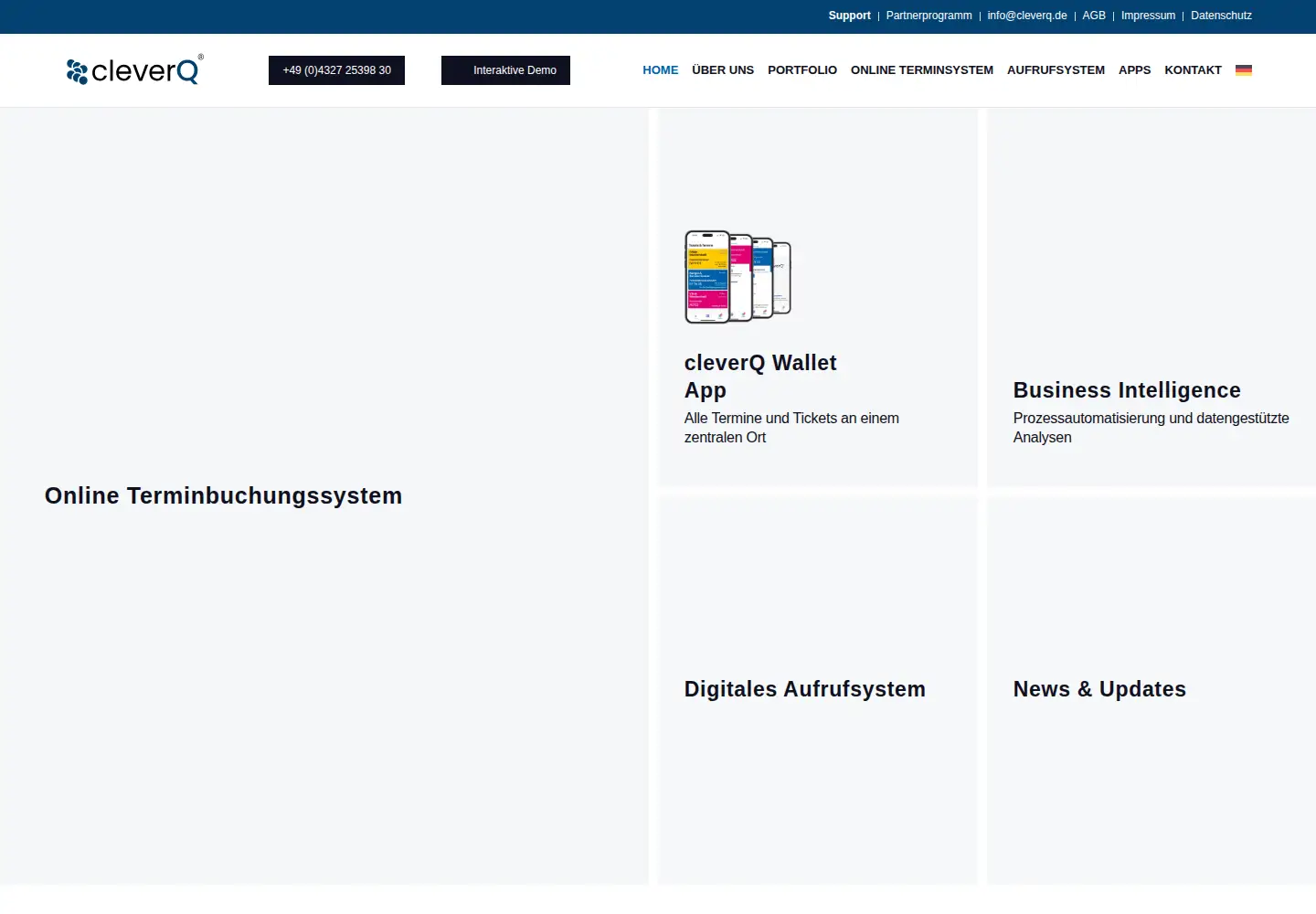Screen dimensions: 1316x914
Task: Go to the HOME menu item
Action: 660,69
